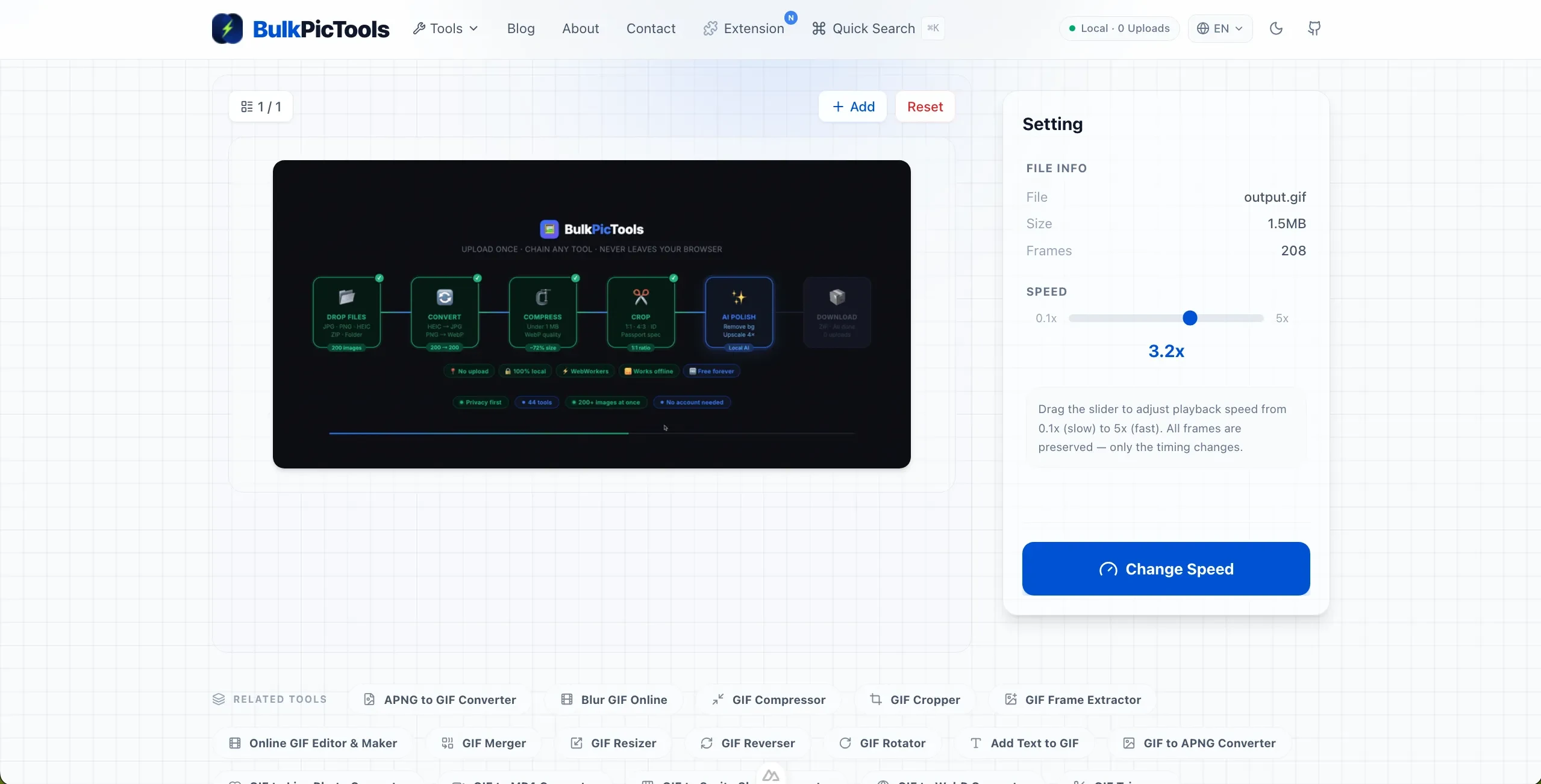Open GIF Cropper tool
The width and height of the screenshot is (1541, 784).
[915, 699]
